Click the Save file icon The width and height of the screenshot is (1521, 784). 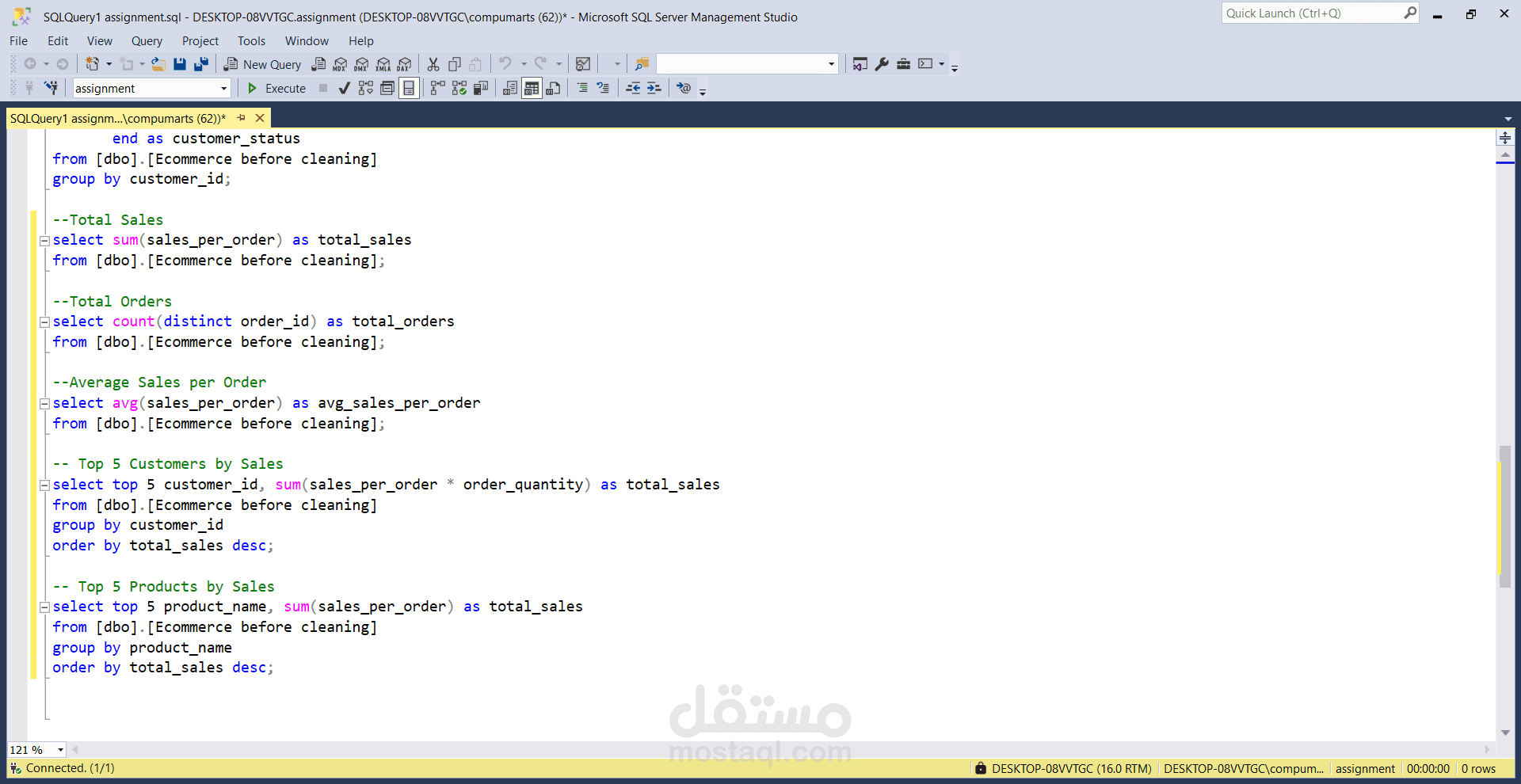click(x=180, y=64)
